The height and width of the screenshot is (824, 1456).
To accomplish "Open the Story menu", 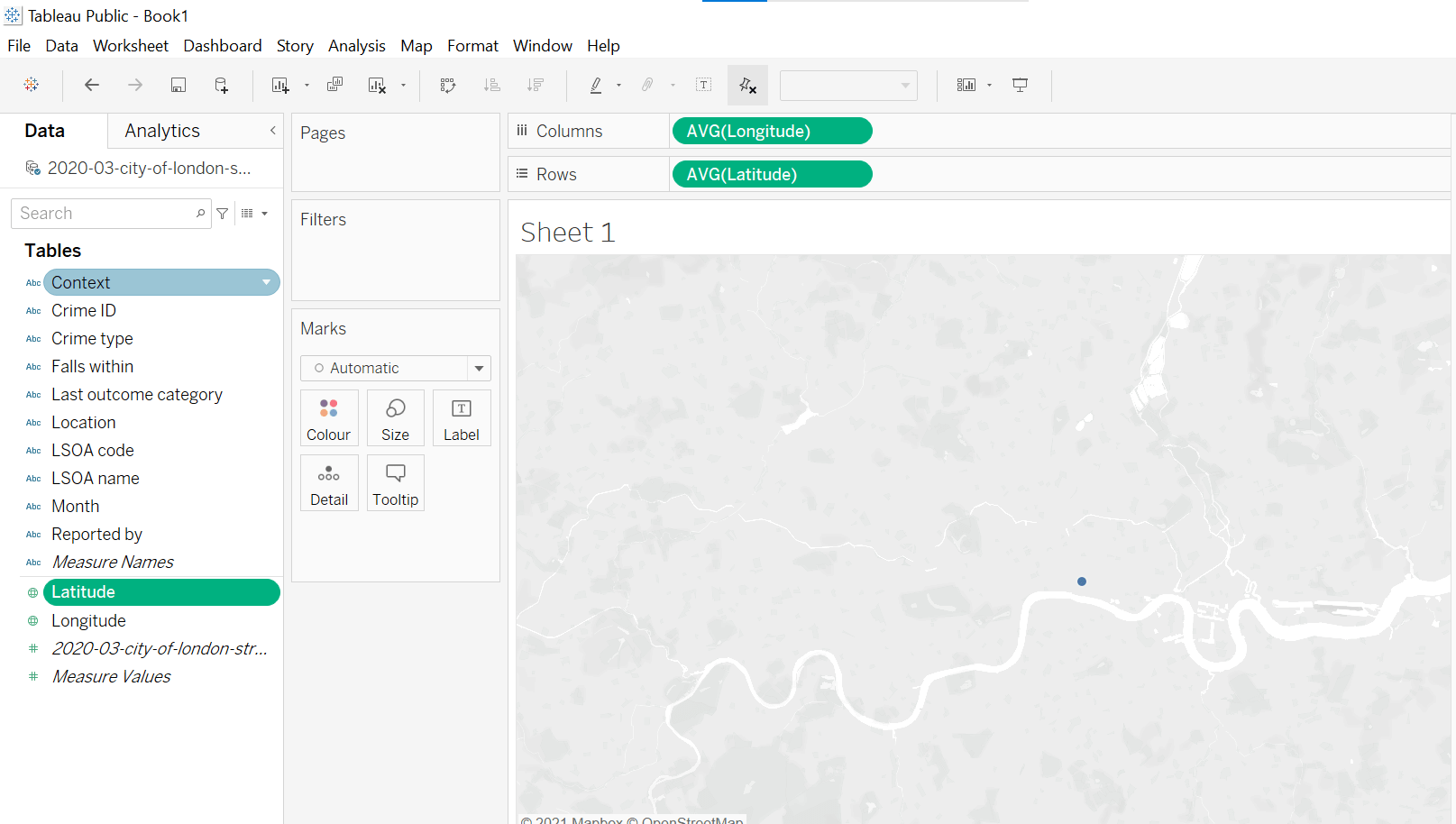I will (295, 46).
